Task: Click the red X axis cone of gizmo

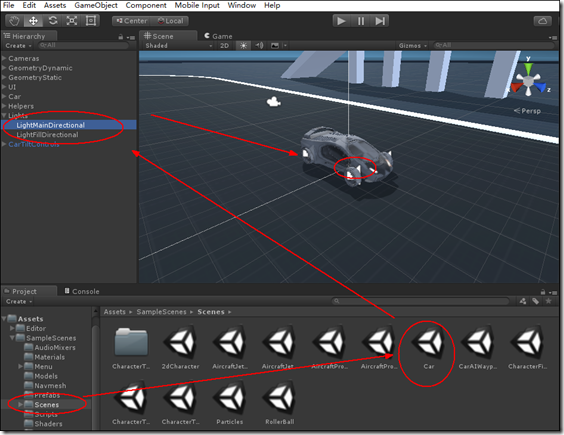Action: (516, 87)
